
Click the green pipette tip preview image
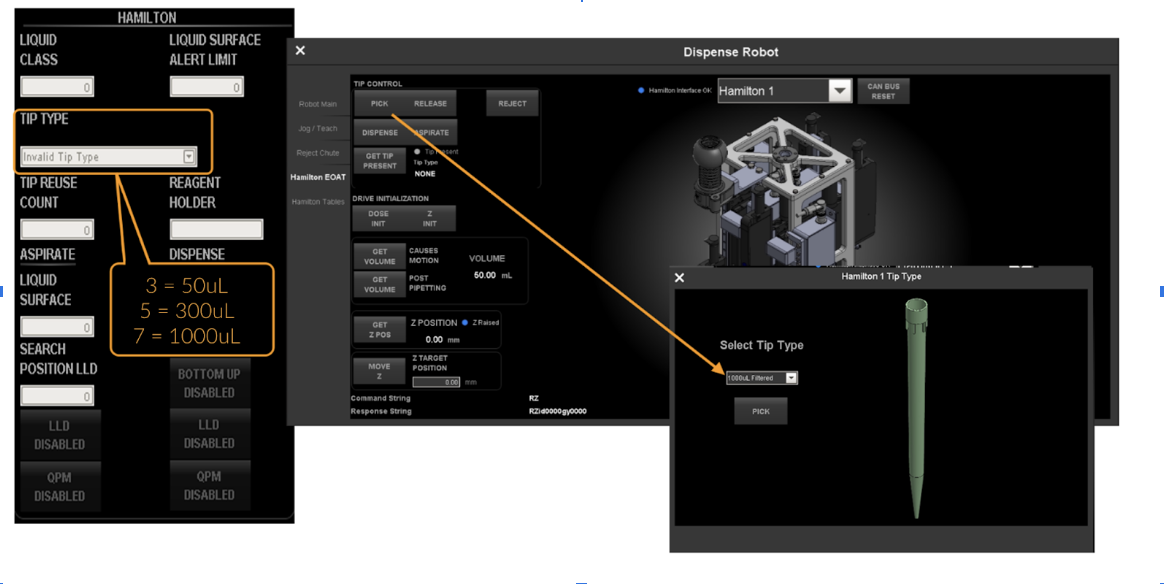(x=916, y=408)
